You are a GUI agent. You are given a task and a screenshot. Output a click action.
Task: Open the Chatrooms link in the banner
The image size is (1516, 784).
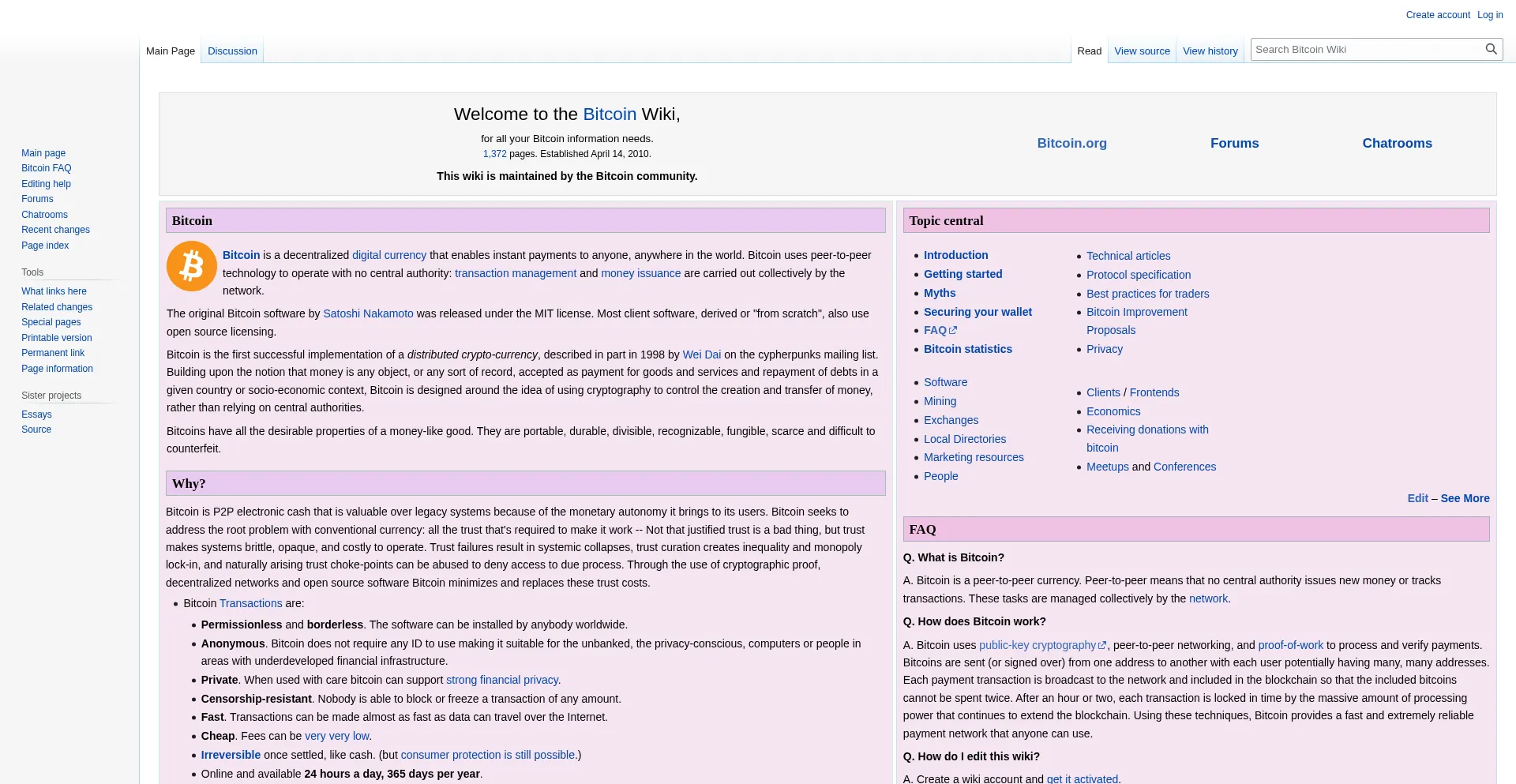coord(1396,144)
